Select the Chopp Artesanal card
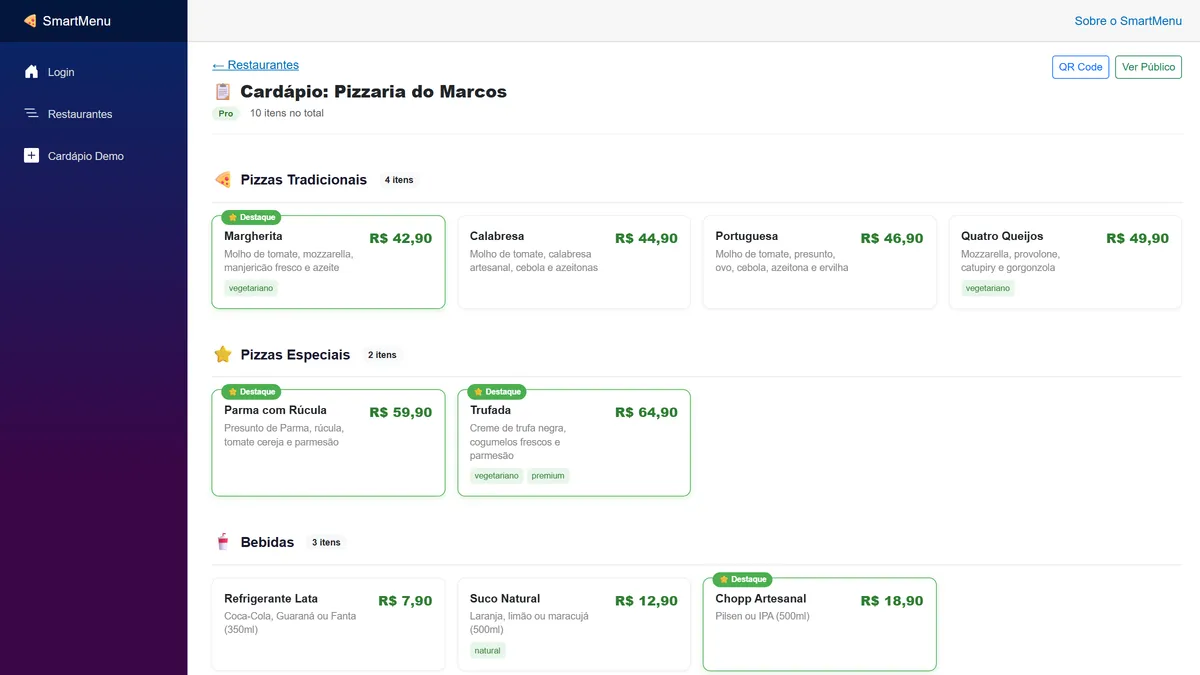 click(820, 624)
